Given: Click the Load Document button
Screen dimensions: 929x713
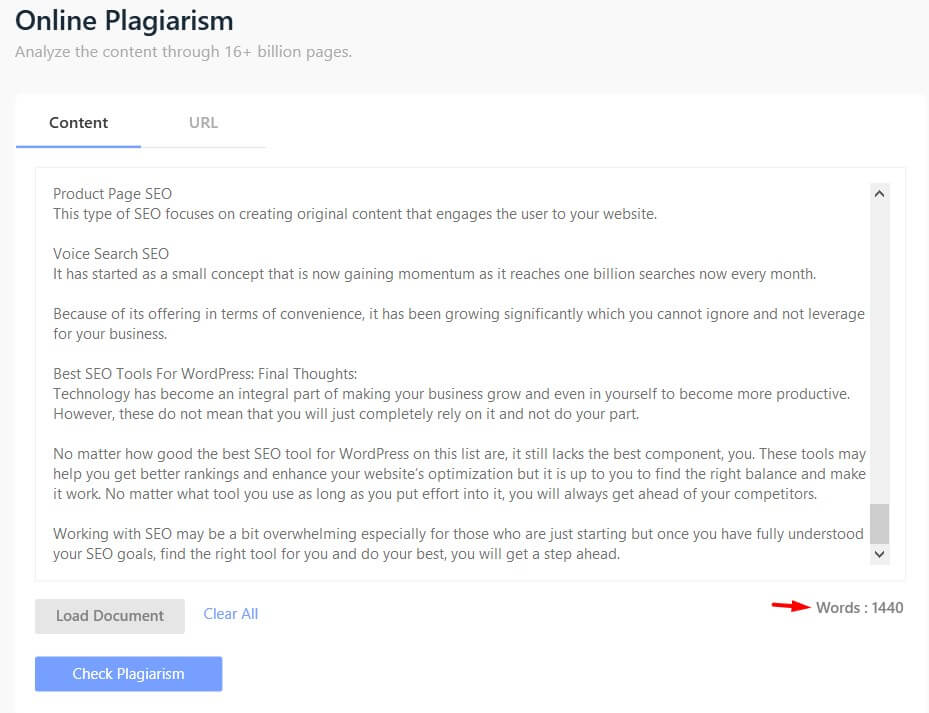Looking at the screenshot, I should pos(110,616).
